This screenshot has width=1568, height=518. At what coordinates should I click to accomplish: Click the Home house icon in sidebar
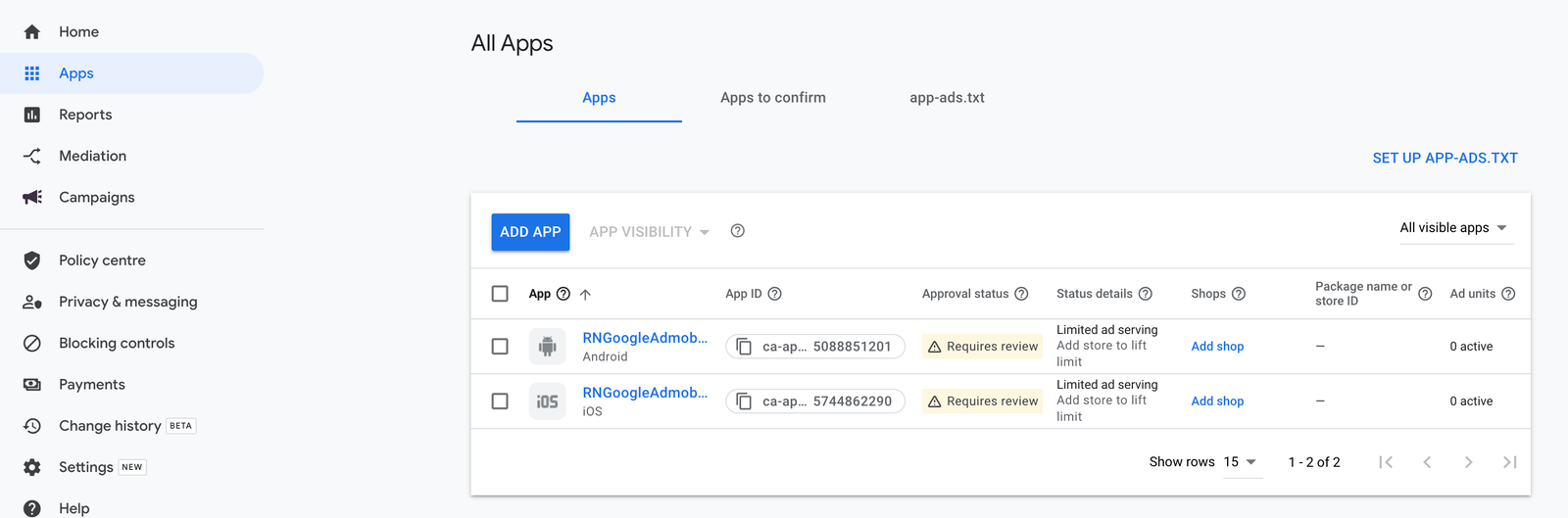click(32, 32)
